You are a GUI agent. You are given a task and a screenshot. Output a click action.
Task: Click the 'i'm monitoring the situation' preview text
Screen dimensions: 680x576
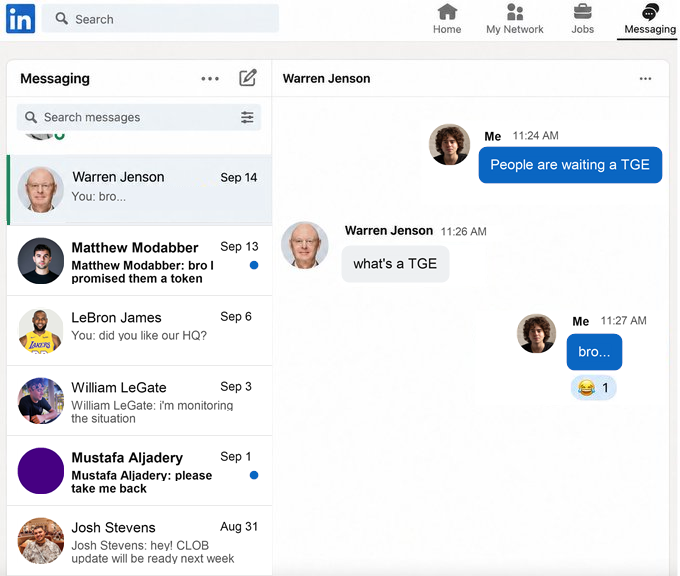click(152, 412)
